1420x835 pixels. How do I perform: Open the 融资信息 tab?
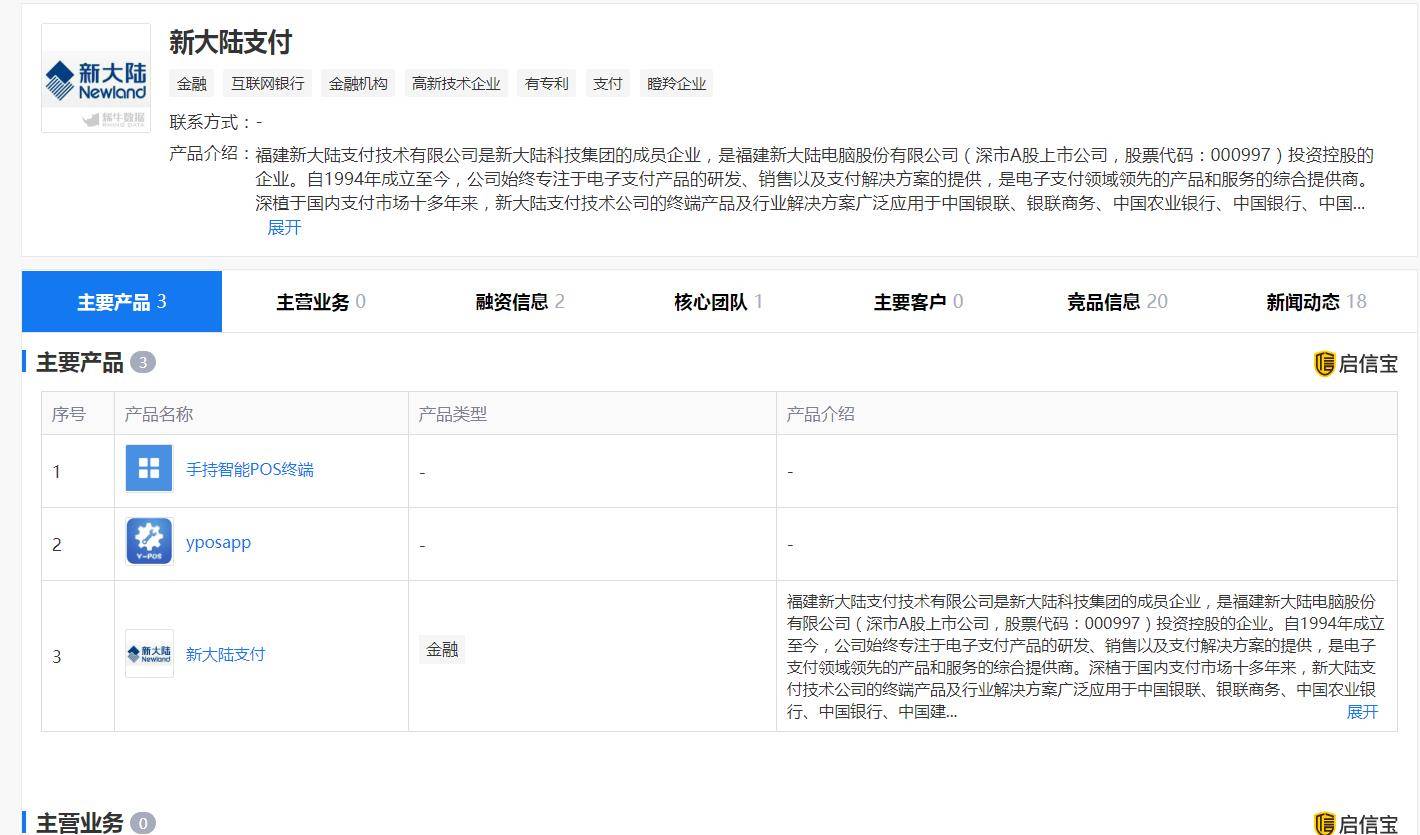520,301
